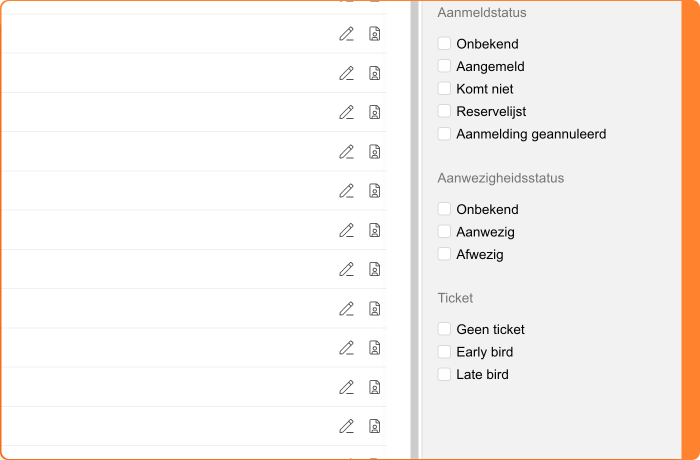Click the vertical scrollbar beside the list

pos(414,230)
